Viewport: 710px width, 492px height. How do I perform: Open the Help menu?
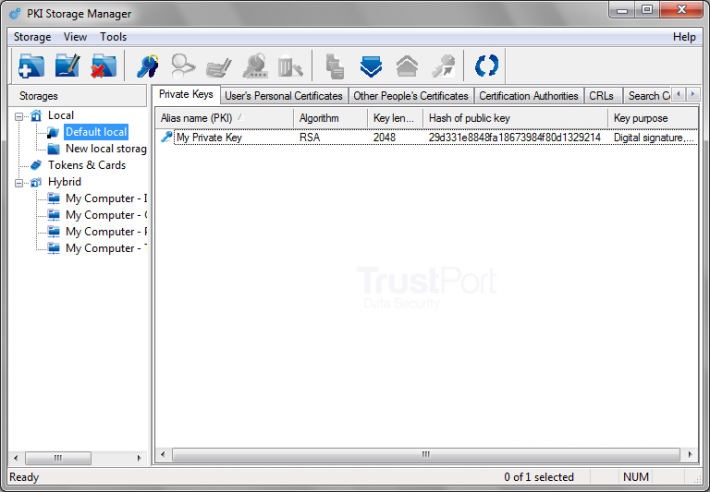click(x=684, y=37)
